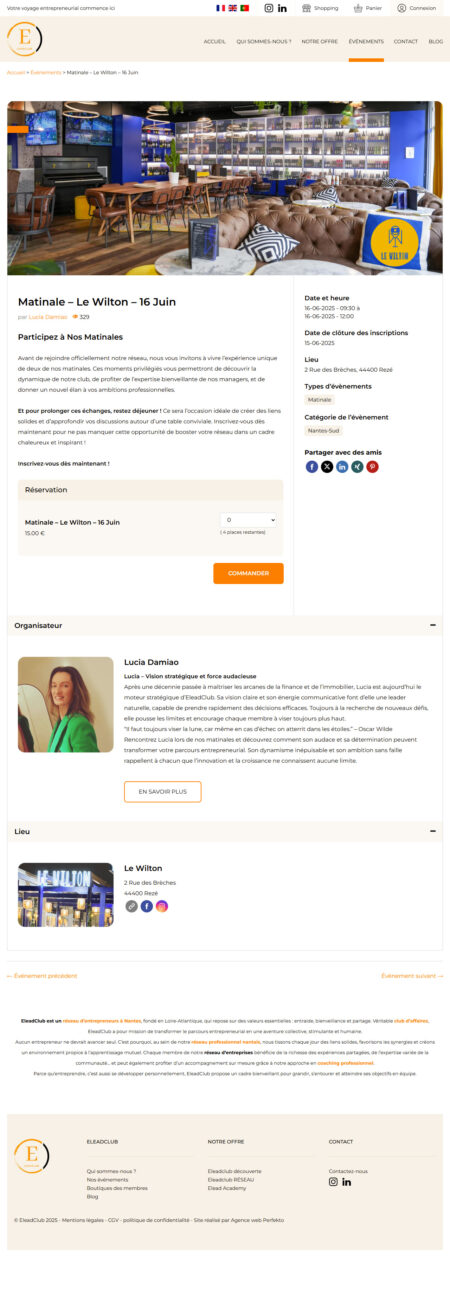The width and height of the screenshot is (450, 1314).
Task: Collapse the Organisateur section
Action: 432,625
